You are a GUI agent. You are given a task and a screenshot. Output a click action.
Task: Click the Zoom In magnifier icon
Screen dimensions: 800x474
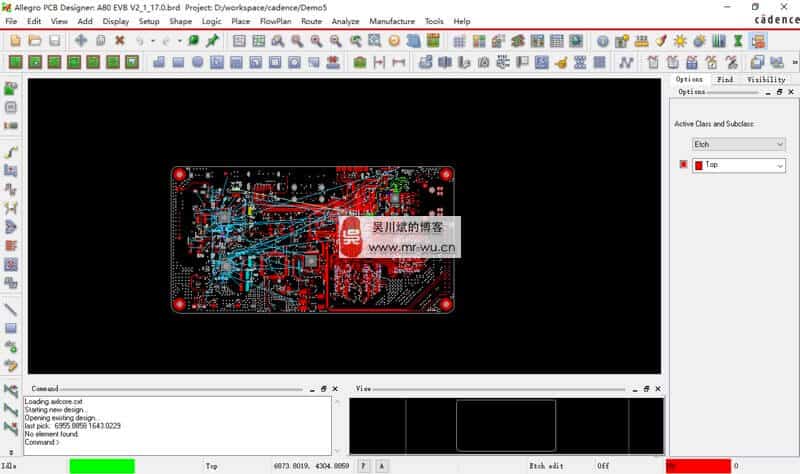(x=316, y=41)
